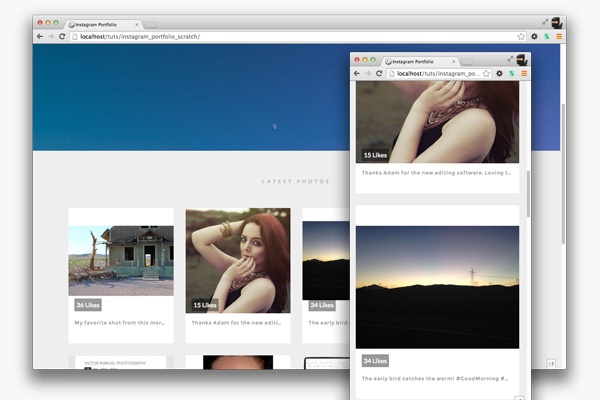Click Forward arrow in large browser window
This screenshot has width=600, height=400.
pos(51,36)
